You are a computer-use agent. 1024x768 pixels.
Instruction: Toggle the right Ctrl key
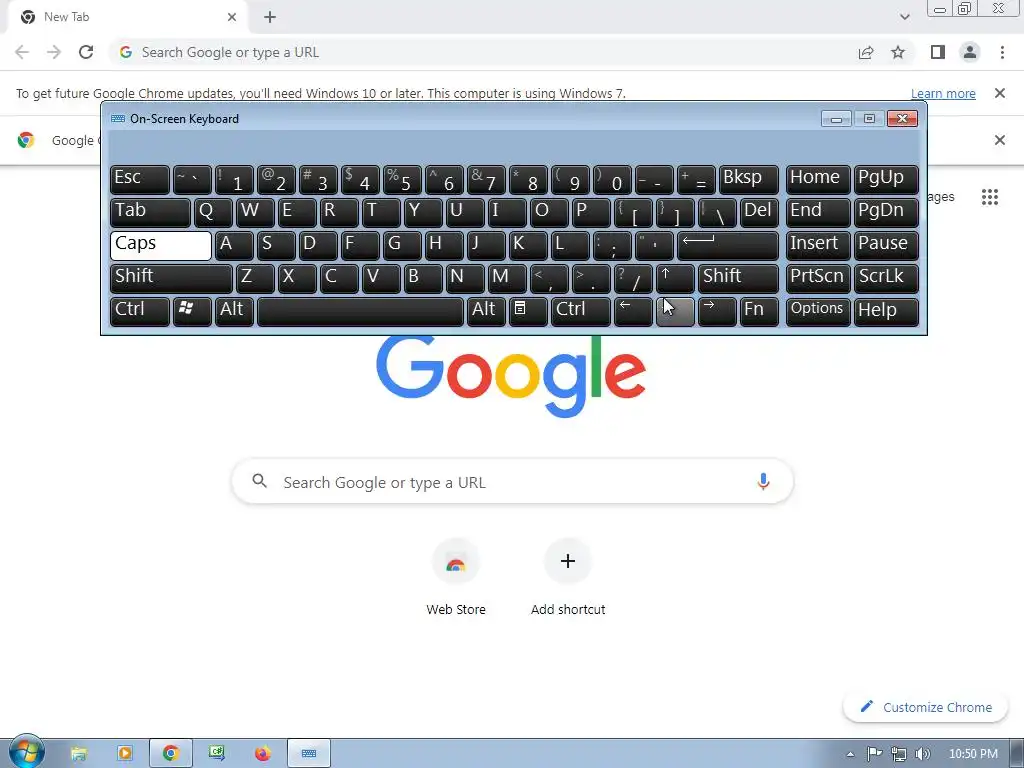click(581, 311)
